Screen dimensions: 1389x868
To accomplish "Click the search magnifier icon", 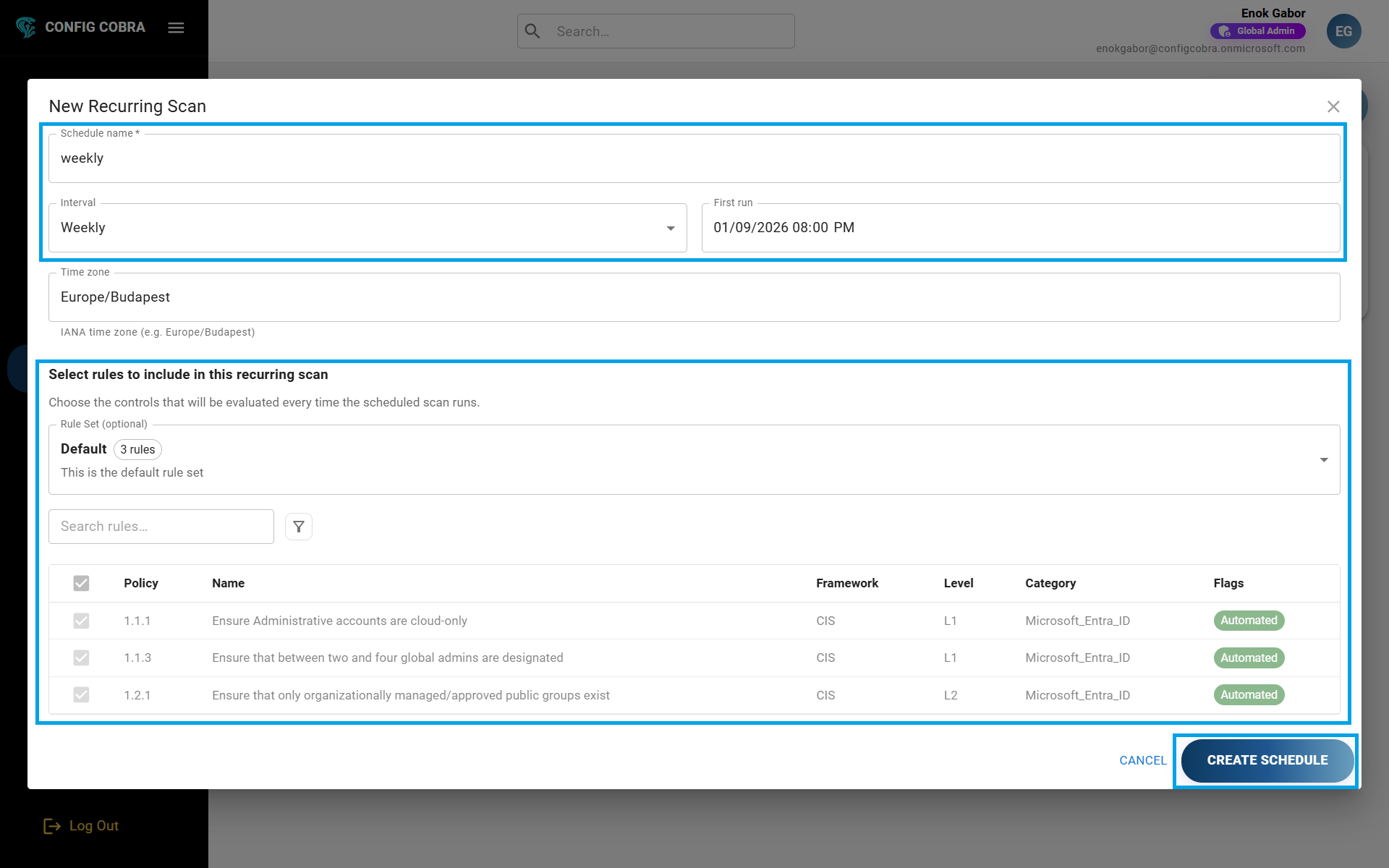I will tap(532, 31).
